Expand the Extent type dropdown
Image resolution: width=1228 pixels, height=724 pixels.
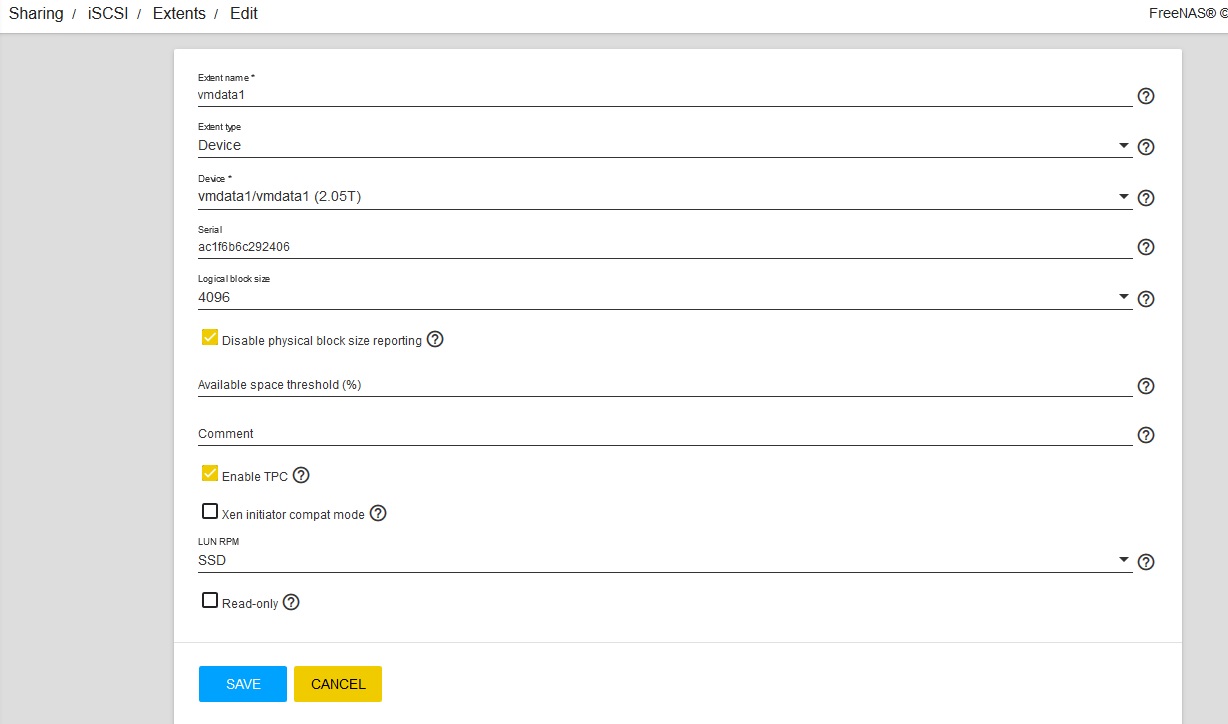665,146
